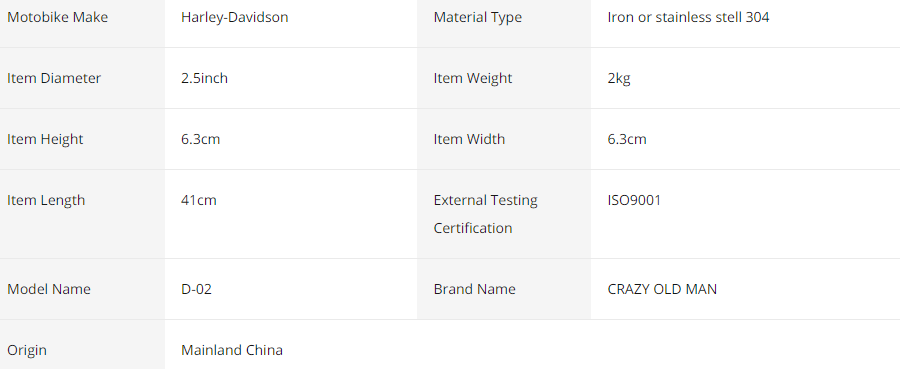Select the 2.5inch value
This screenshot has width=900, height=369.
pos(204,78)
